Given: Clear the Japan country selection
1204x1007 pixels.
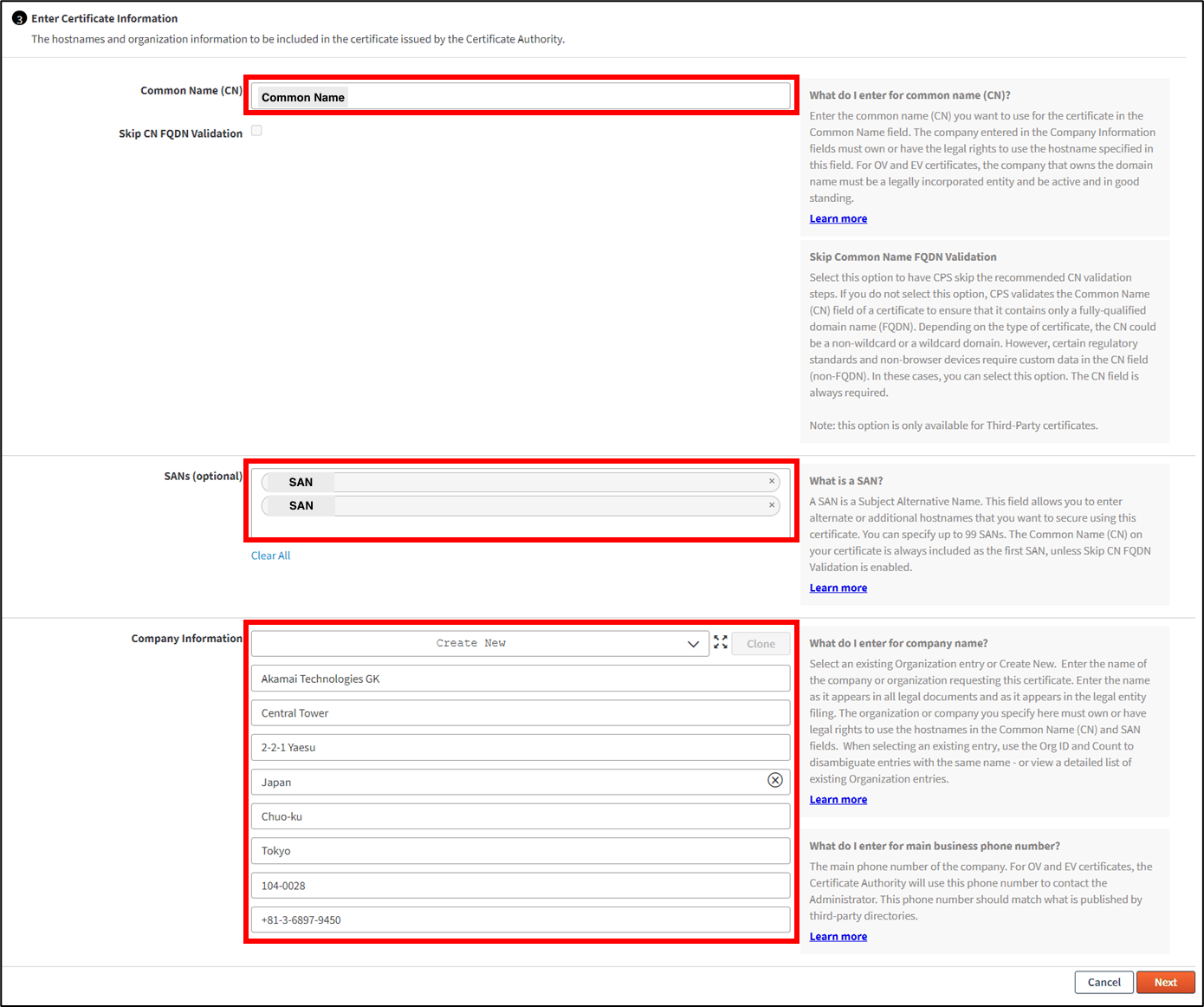Looking at the screenshot, I should click(775, 780).
